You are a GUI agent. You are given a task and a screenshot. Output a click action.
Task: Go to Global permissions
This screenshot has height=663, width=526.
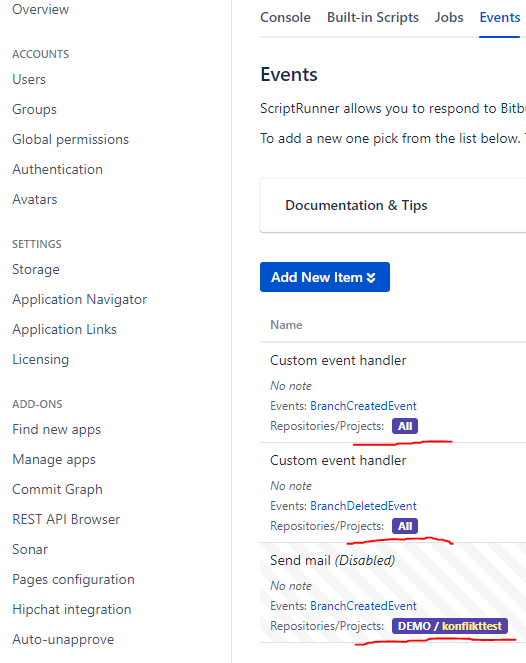70,140
